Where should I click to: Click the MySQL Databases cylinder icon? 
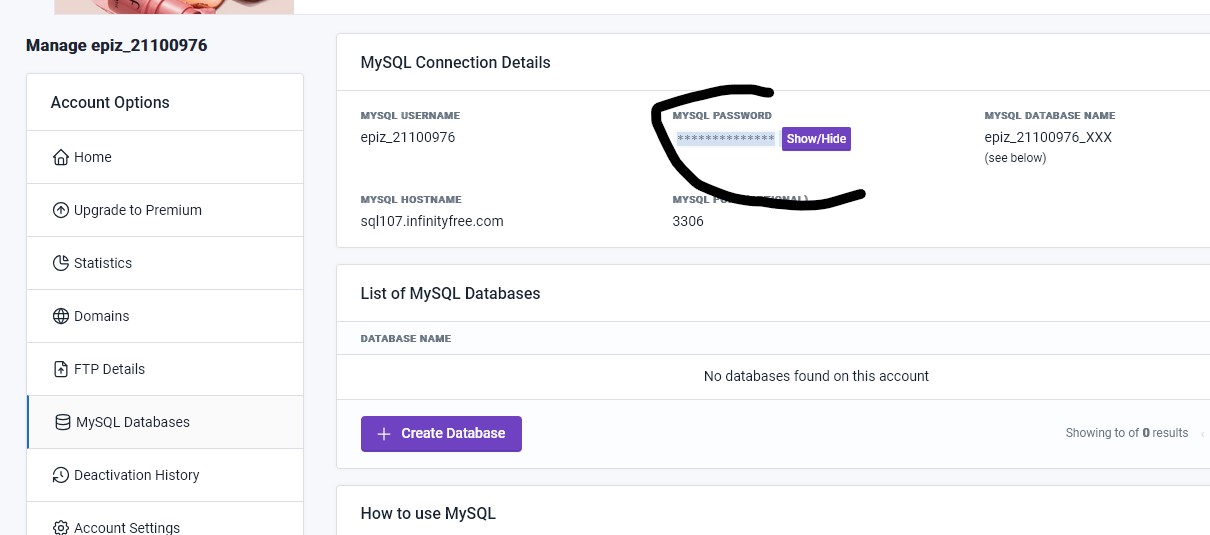point(63,422)
